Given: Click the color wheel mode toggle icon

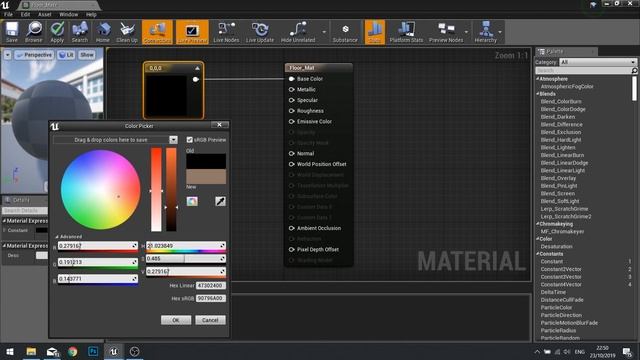Looking at the screenshot, I should (192, 201).
